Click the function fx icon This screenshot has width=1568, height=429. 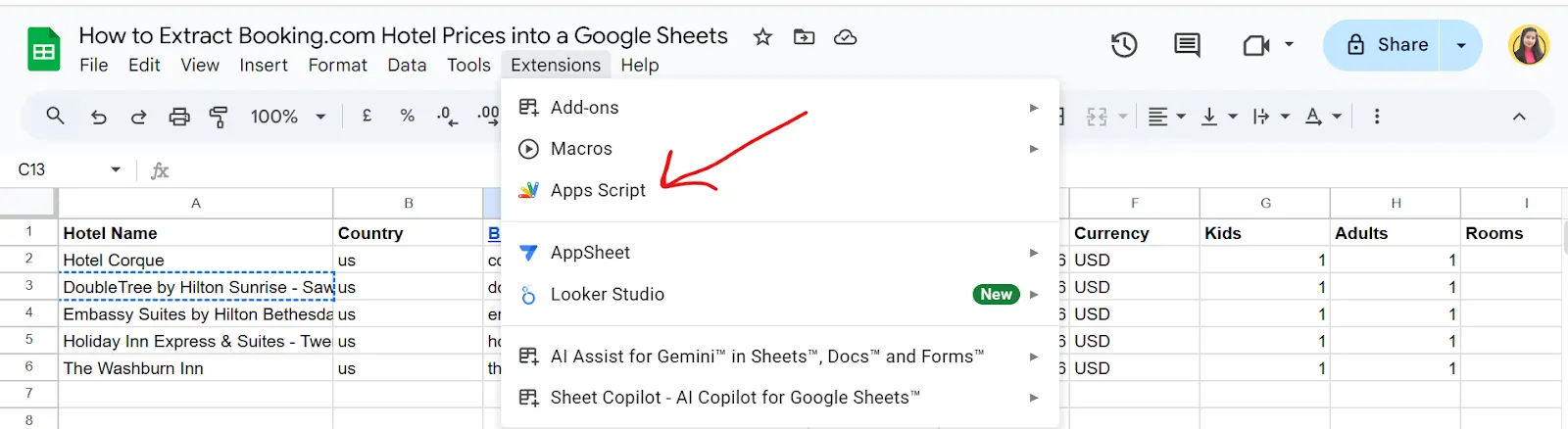[x=160, y=170]
